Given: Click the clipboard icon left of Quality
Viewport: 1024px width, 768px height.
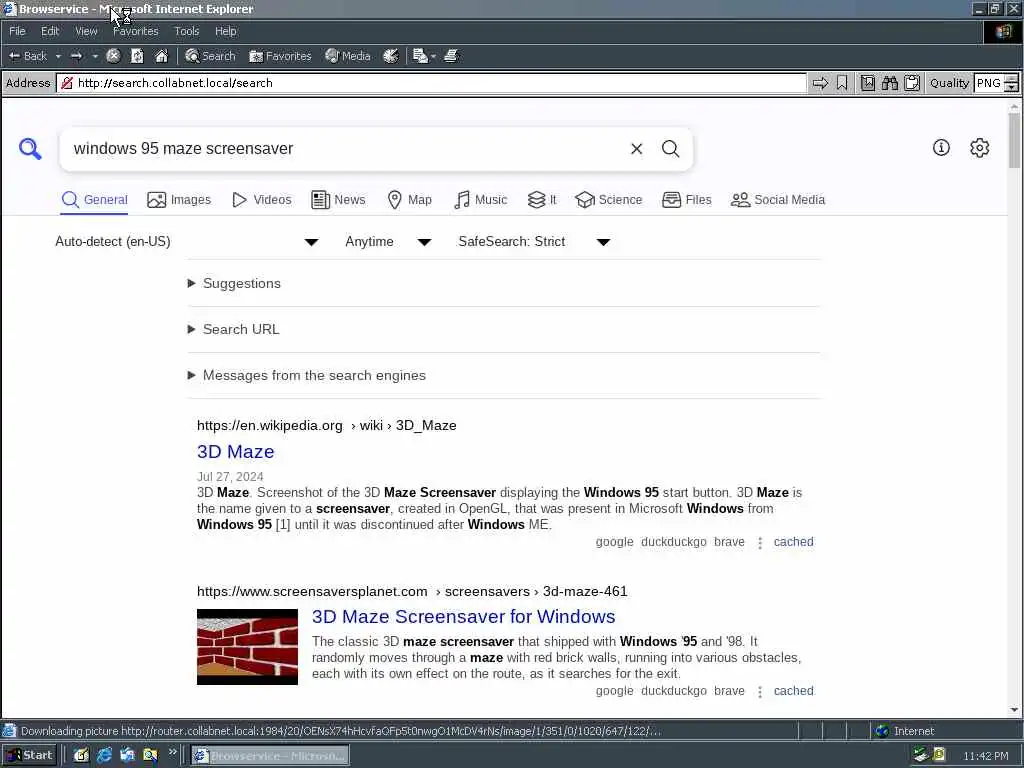Looking at the screenshot, I should (912, 83).
